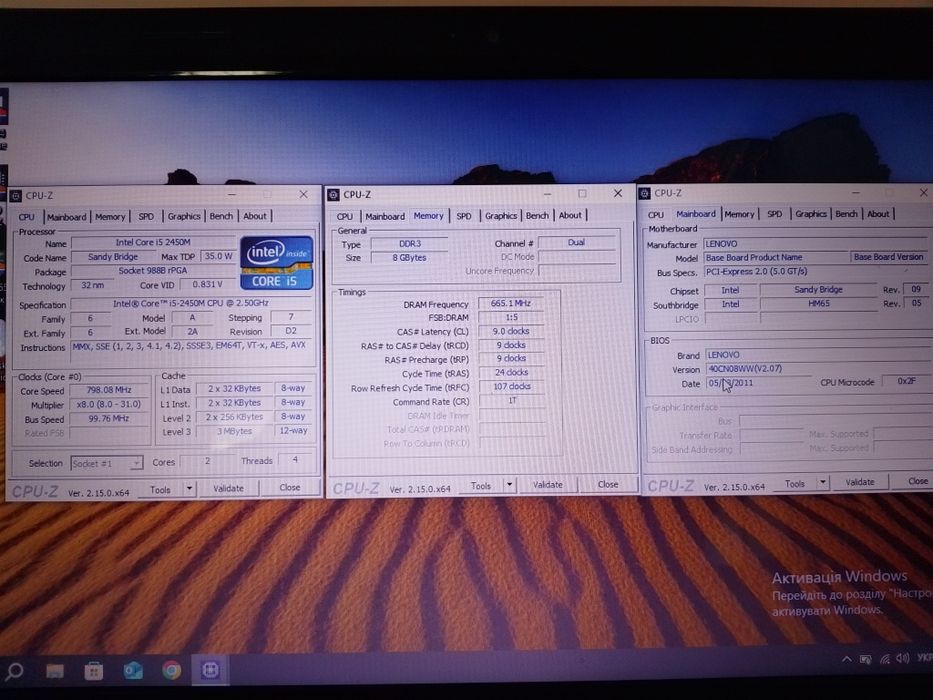The height and width of the screenshot is (700, 933).
Task: Select Bench tab in middle CPU-Z window
Action: [537, 215]
